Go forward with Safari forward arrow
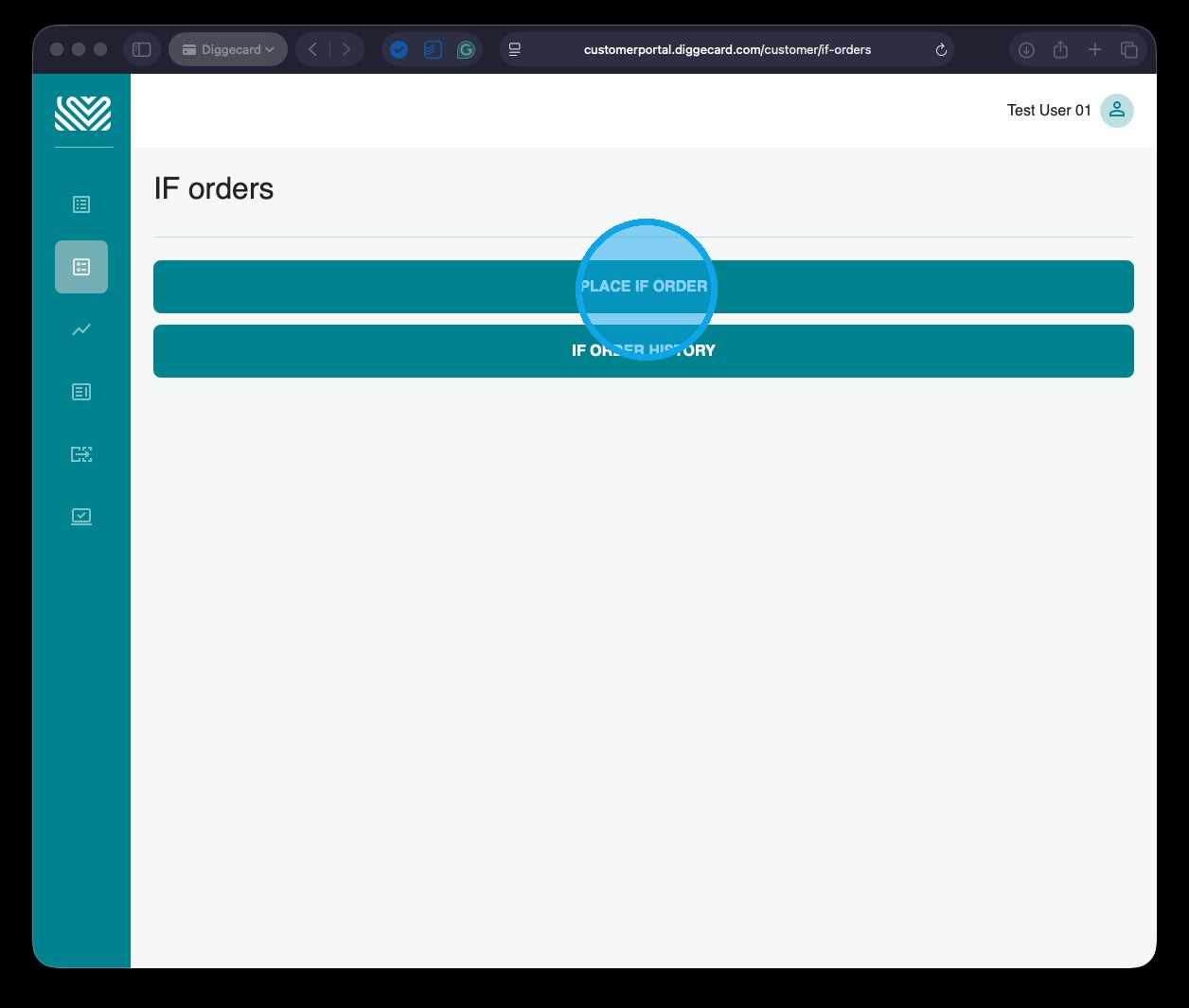 346,49
